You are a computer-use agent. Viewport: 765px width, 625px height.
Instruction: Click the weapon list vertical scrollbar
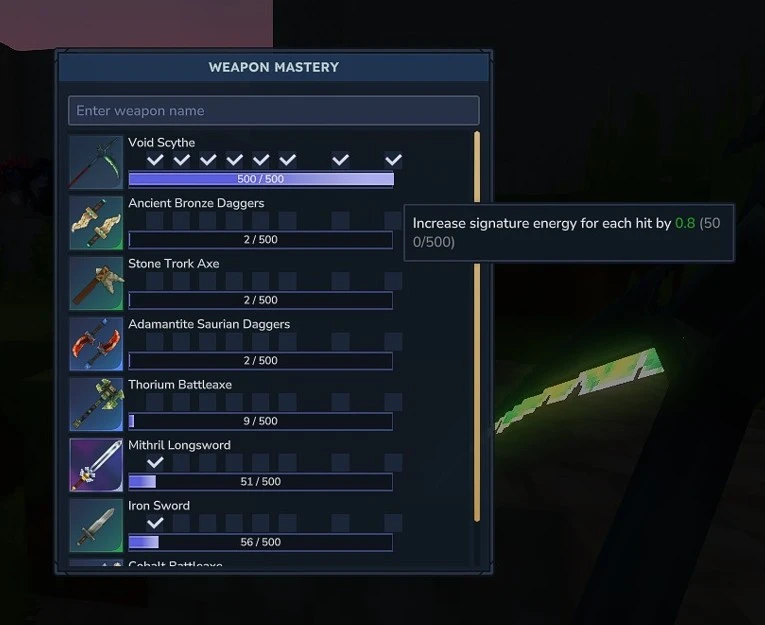(x=477, y=326)
